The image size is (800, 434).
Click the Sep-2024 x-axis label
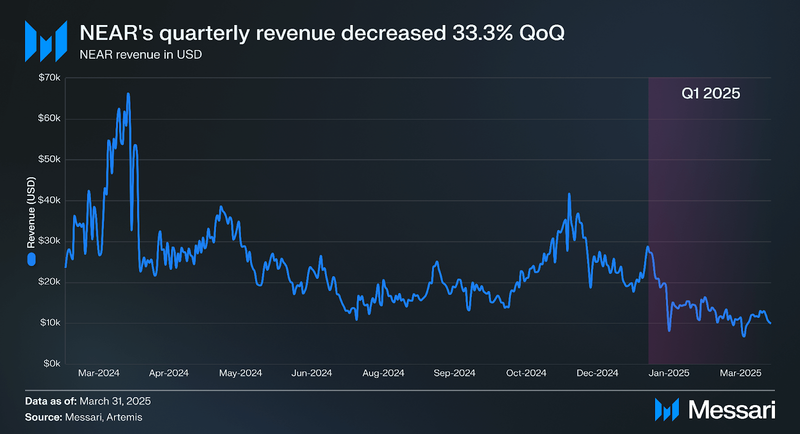[455, 373]
